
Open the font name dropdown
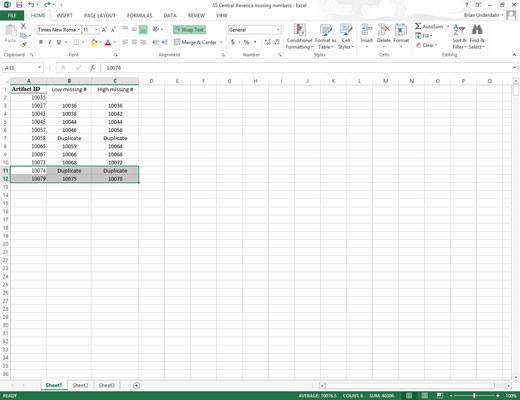click(x=79, y=30)
